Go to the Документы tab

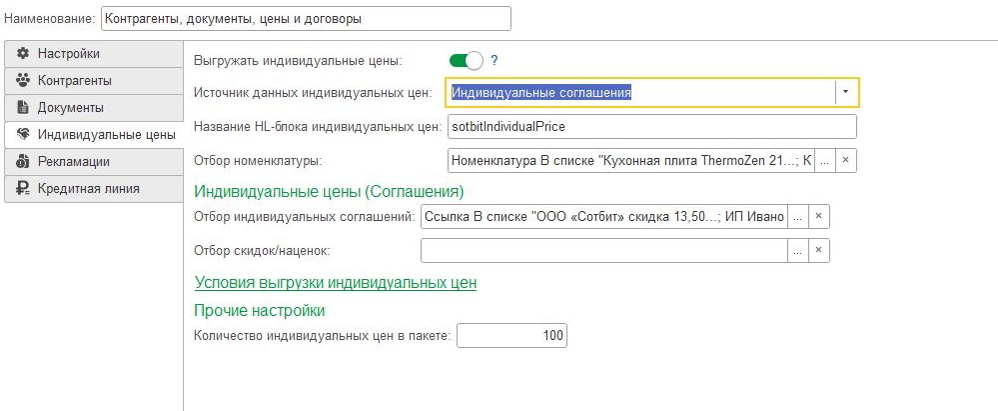[x=94, y=108]
